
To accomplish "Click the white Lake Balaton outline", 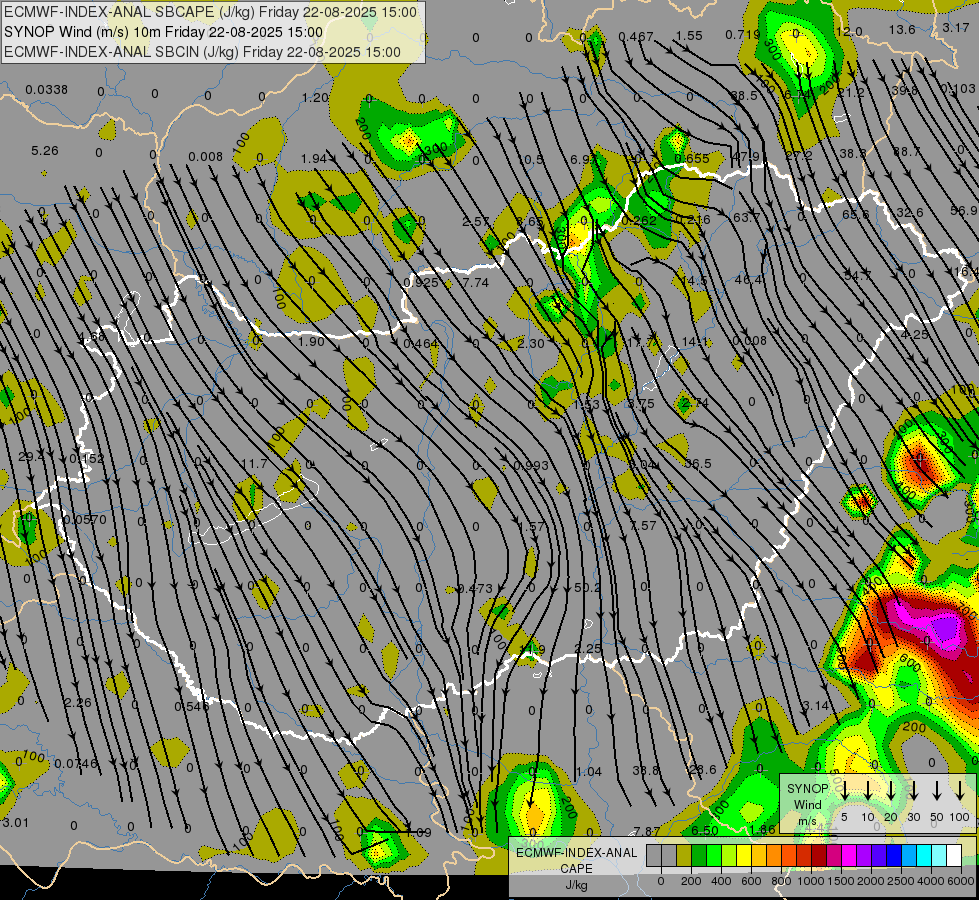I will coord(254,511).
